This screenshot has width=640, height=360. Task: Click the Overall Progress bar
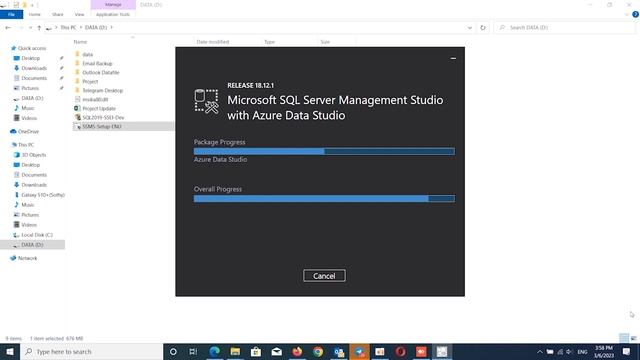(324, 199)
